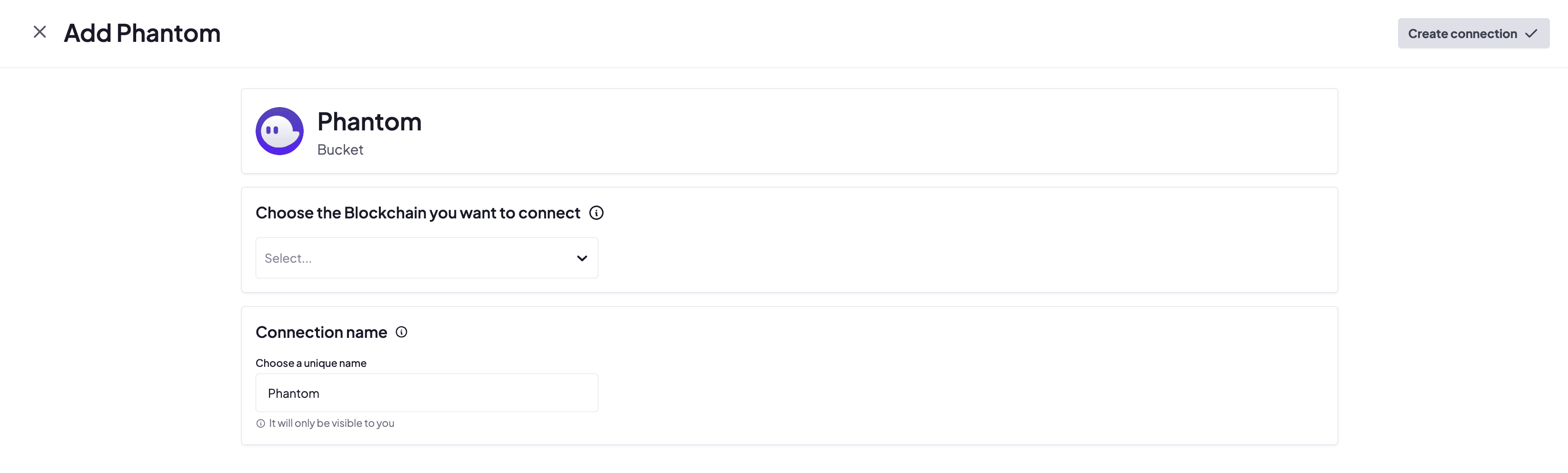This screenshot has width=1568, height=473.
Task: Click the "Add Phantom" page title
Action: (142, 33)
